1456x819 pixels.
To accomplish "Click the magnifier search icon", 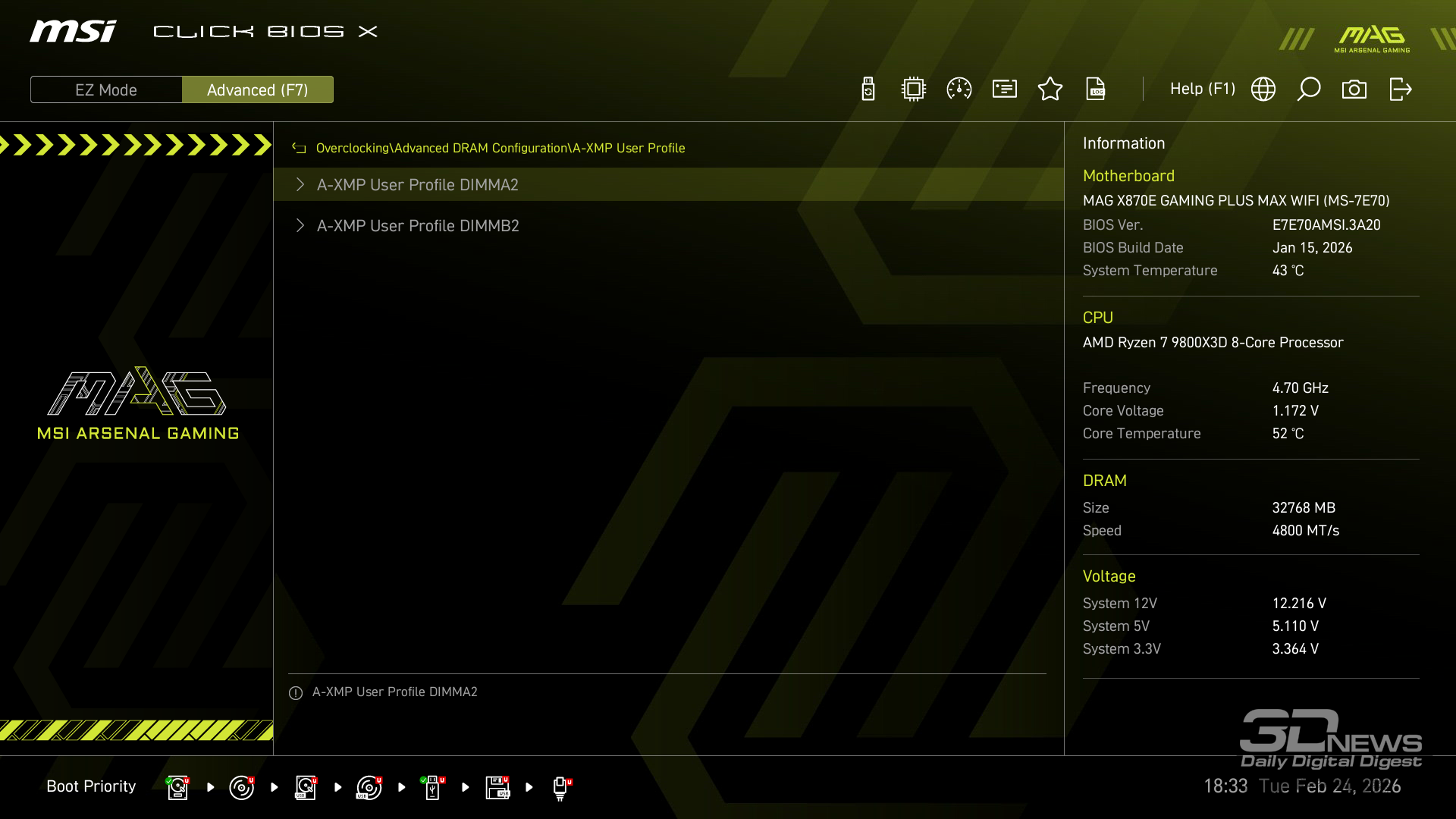I will point(1309,89).
